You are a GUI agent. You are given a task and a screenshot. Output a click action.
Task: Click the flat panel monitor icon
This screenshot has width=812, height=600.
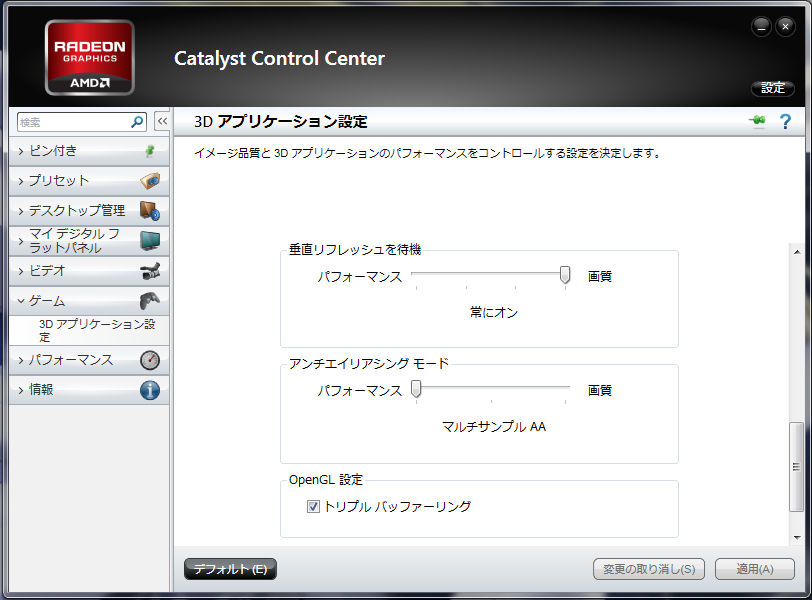click(x=150, y=241)
